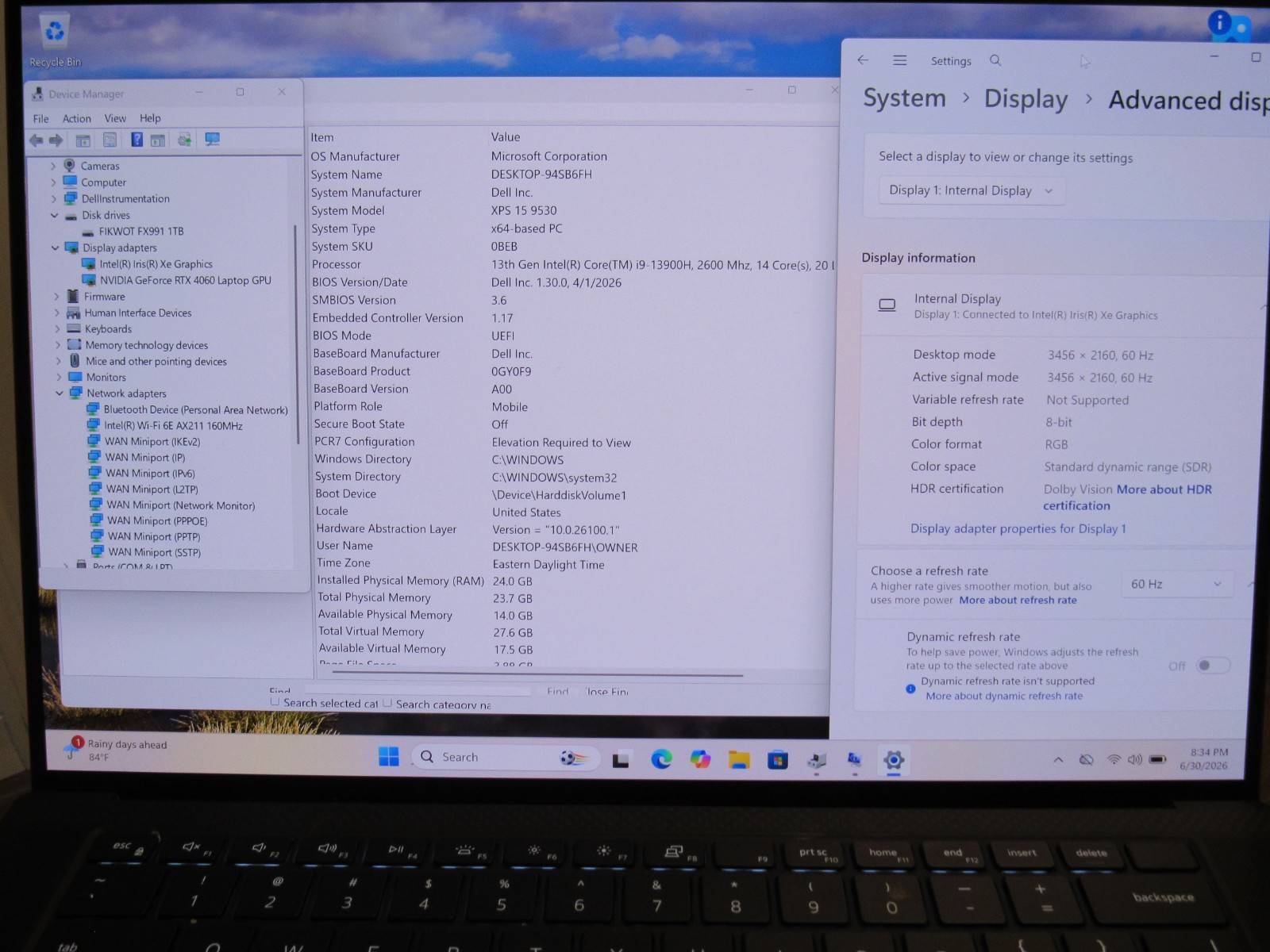Open Action menu in Device Manager
1270x952 pixels.
tap(77, 118)
